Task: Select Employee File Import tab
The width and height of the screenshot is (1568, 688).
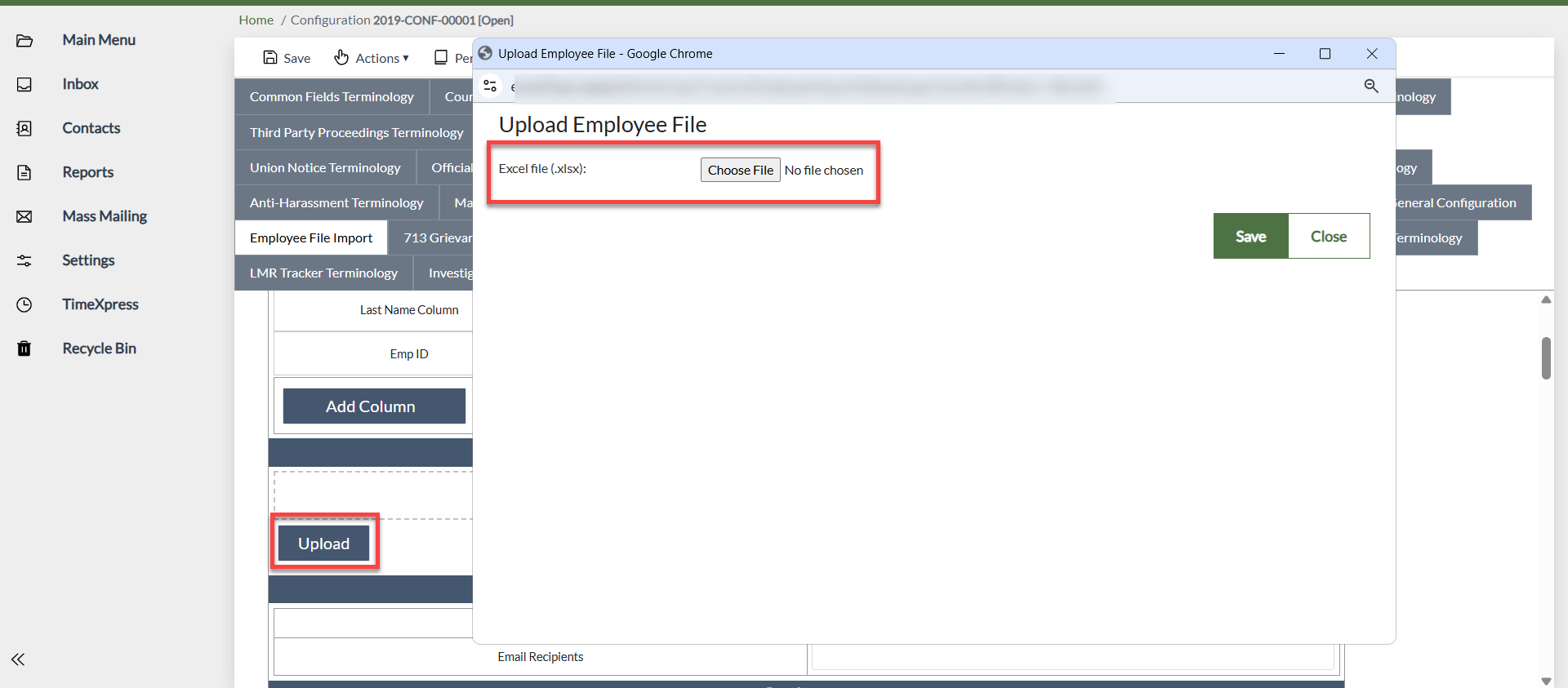Action: click(x=311, y=237)
